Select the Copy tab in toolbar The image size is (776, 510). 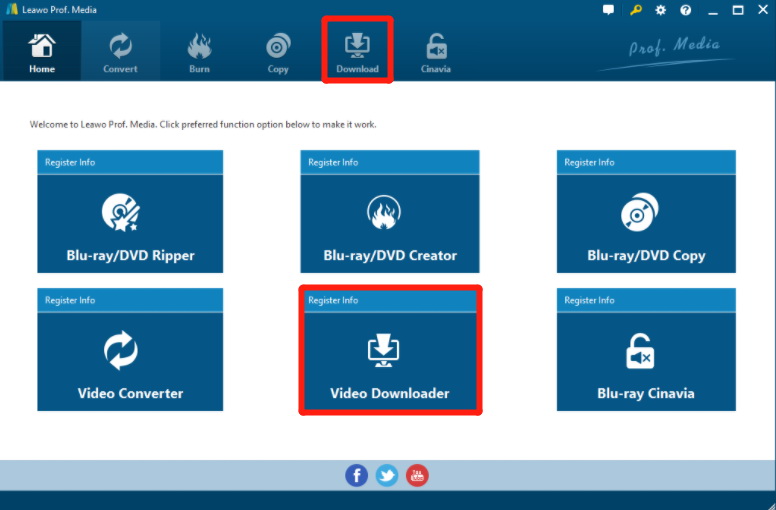tap(278, 52)
